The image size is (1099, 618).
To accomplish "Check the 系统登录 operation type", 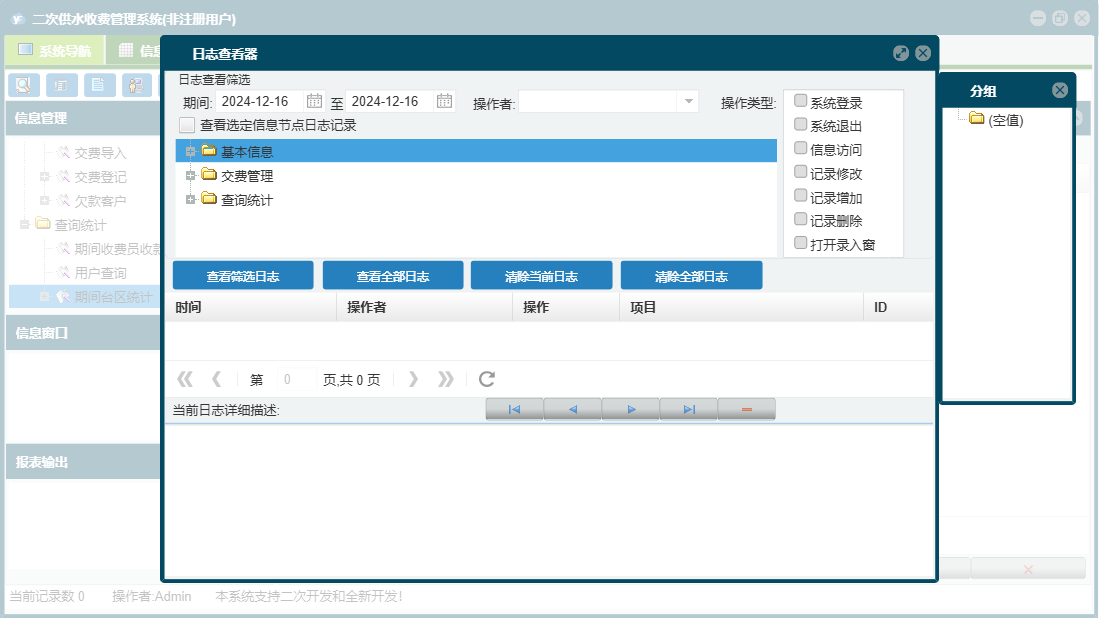I will 800,101.
